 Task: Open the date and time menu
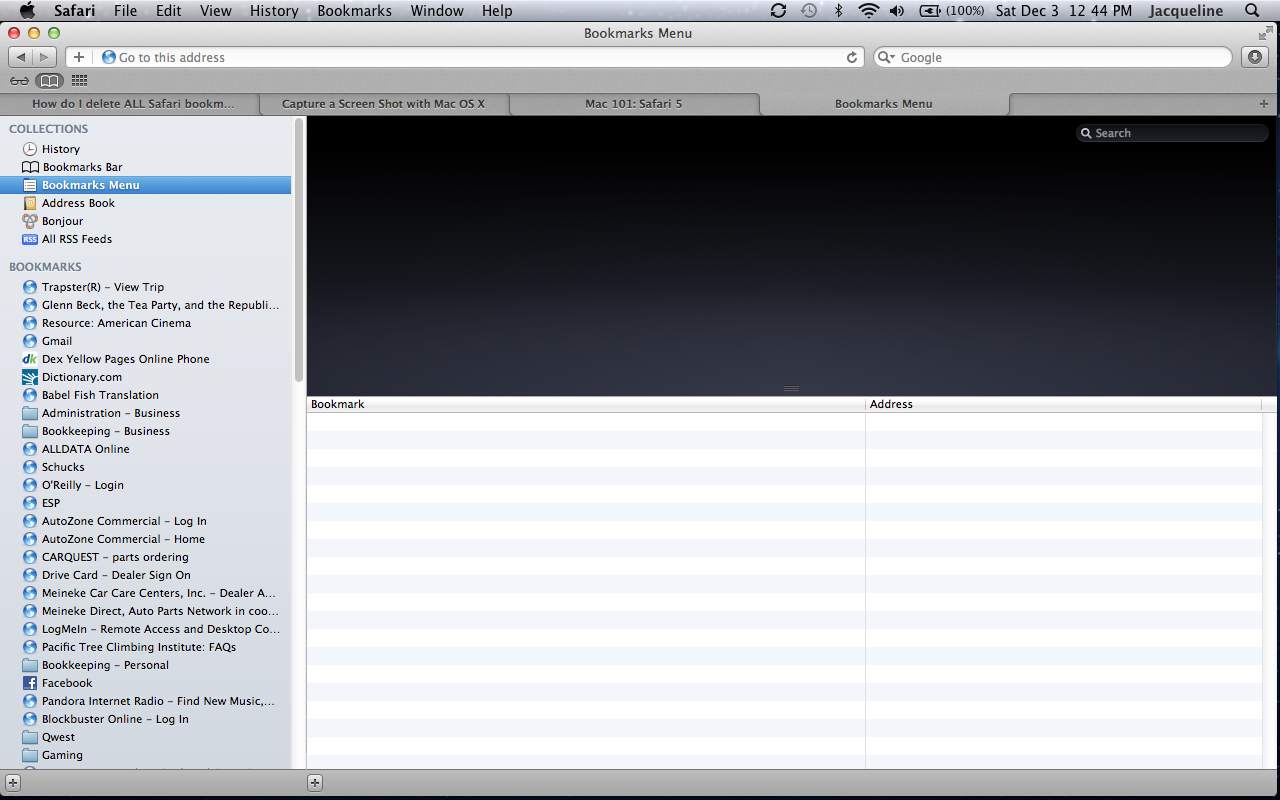click(x=1064, y=11)
